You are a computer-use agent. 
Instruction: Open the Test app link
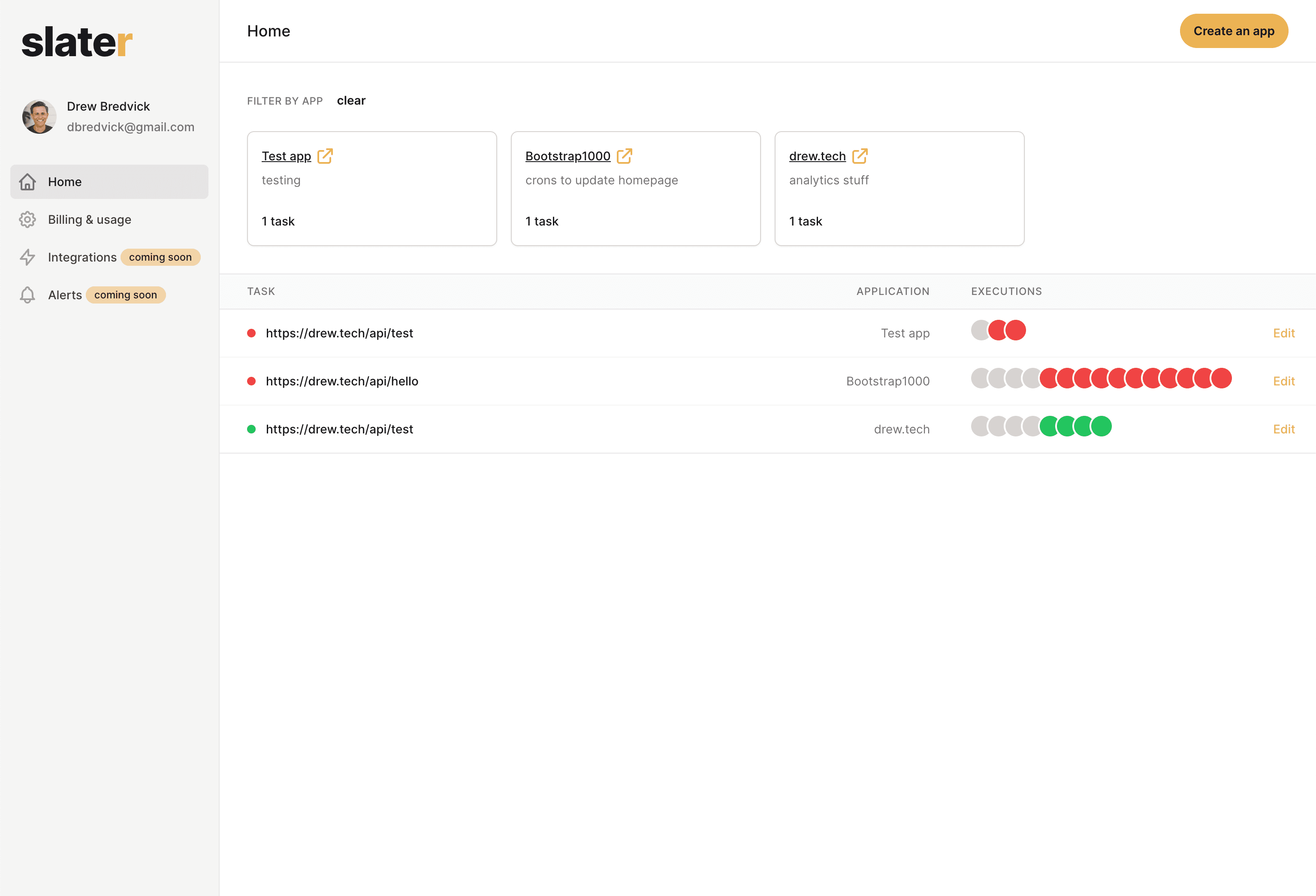tap(287, 156)
